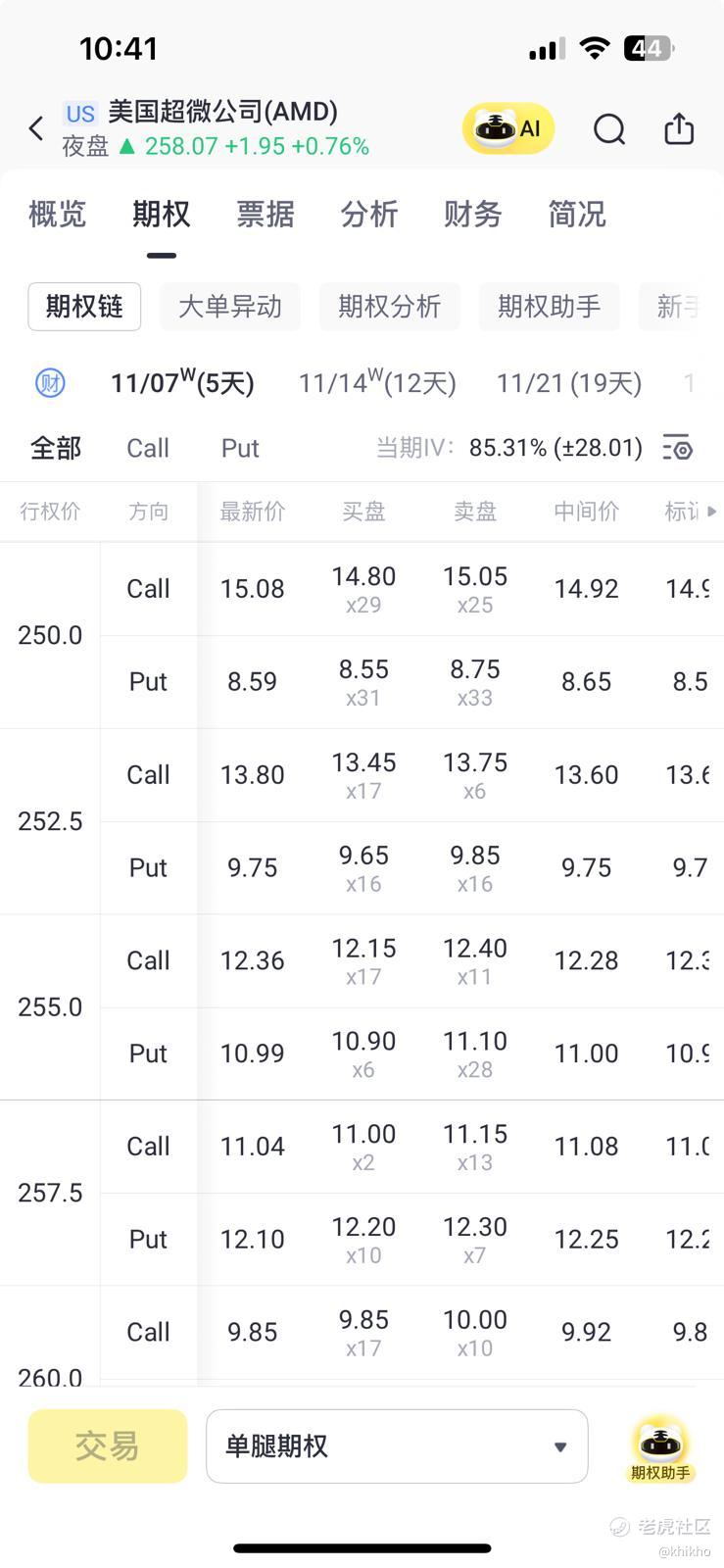The width and height of the screenshot is (724, 1568).
Task: Switch to the 财务 tab
Action: tap(472, 214)
